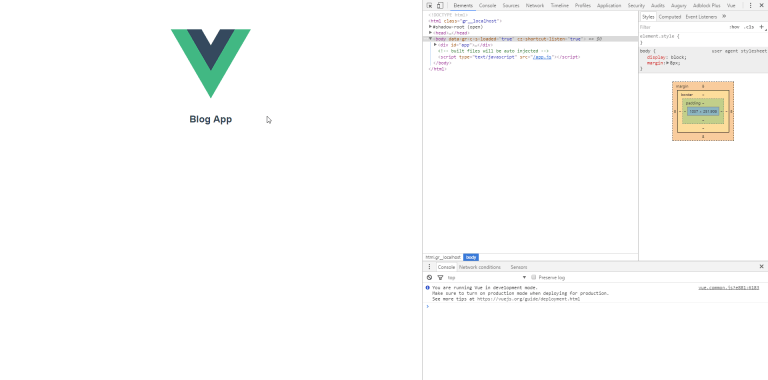The image size is (768, 380).
Task: Enable the Preserve log checkbox
Action: pyautogui.click(x=534, y=277)
